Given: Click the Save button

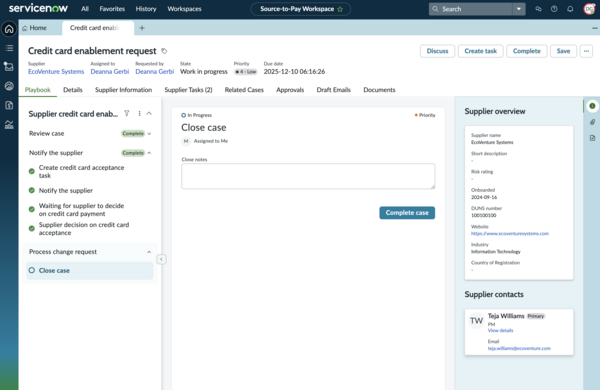Looking at the screenshot, I should tap(563, 51).
